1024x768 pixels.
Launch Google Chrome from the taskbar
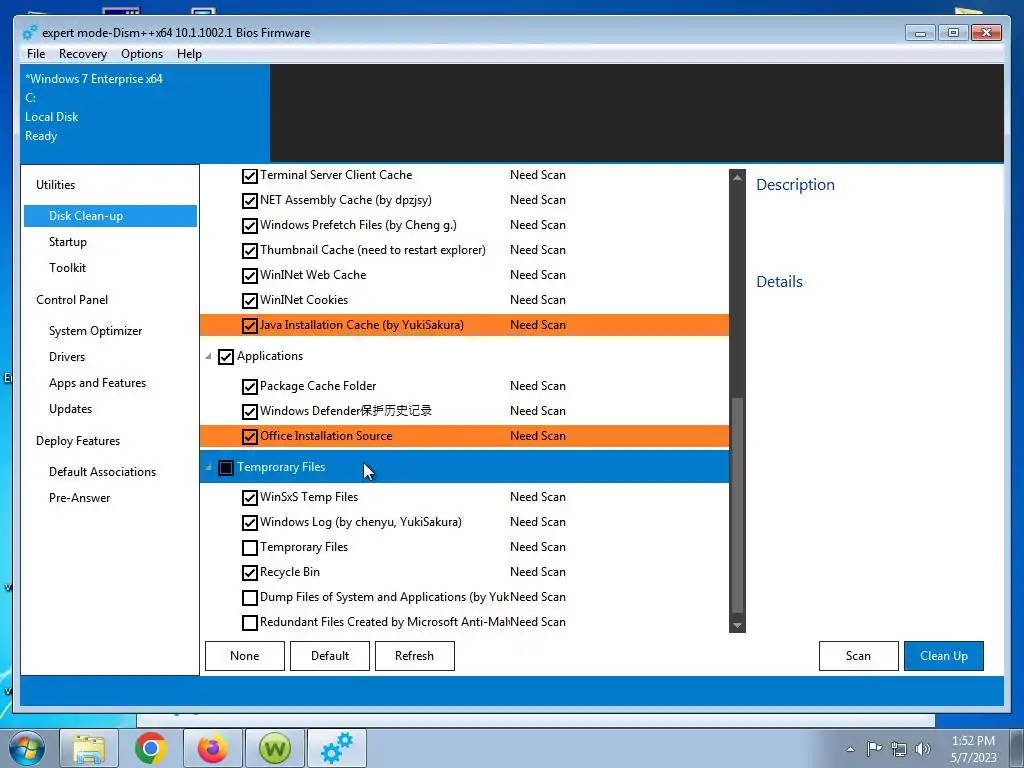[151, 748]
